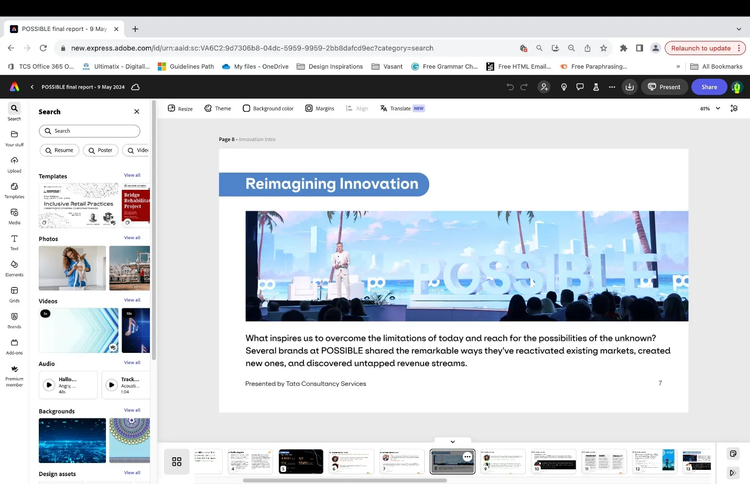Click Resize in the top toolbar
750x484 pixels.
[x=180, y=108]
